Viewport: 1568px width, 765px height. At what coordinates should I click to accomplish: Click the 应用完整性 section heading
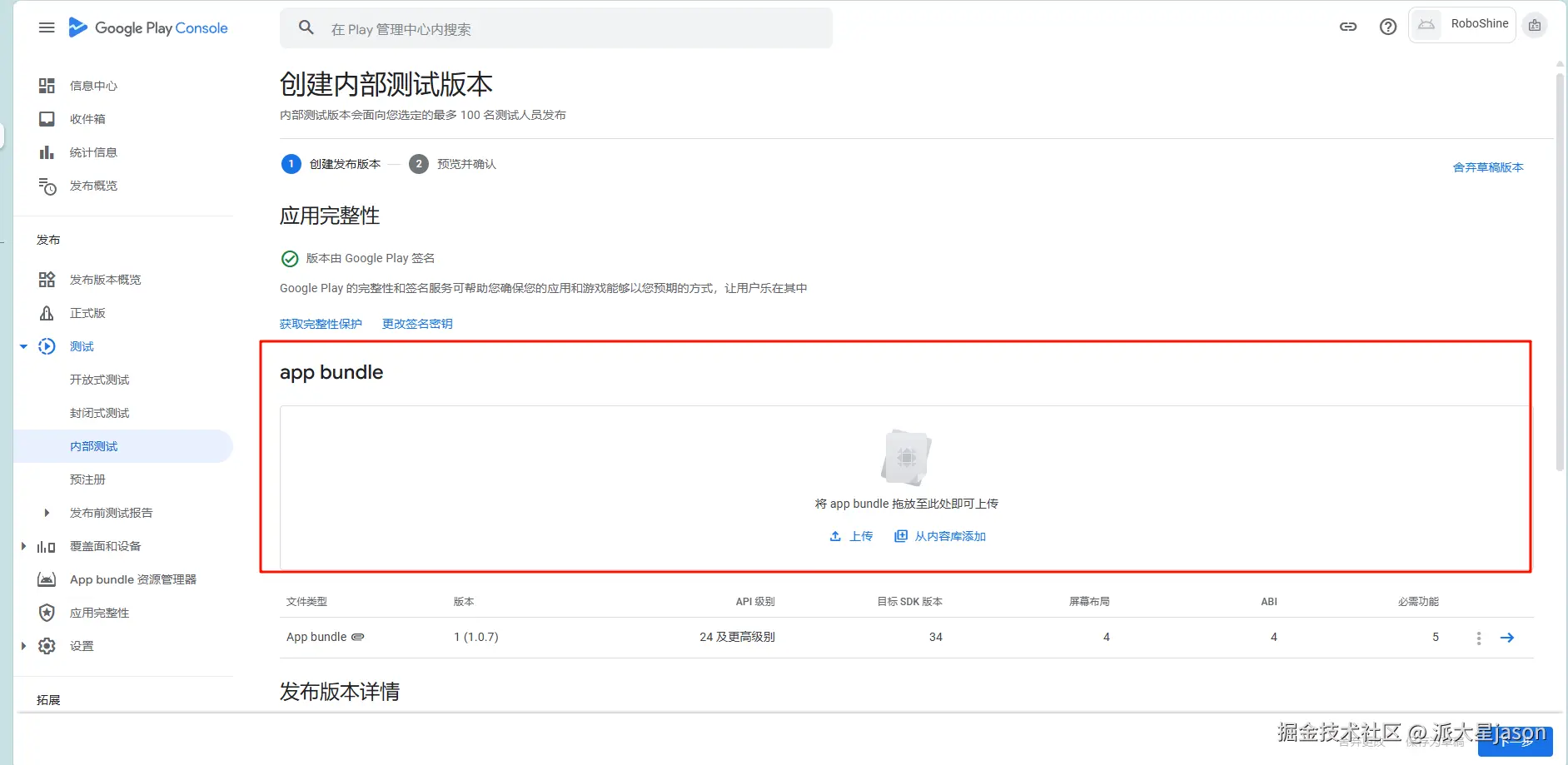click(330, 216)
